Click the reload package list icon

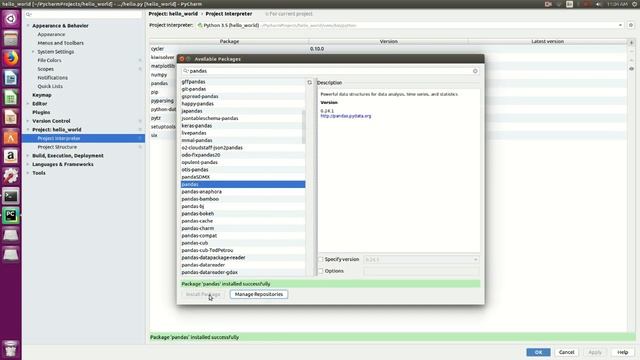pyautogui.click(x=309, y=82)
